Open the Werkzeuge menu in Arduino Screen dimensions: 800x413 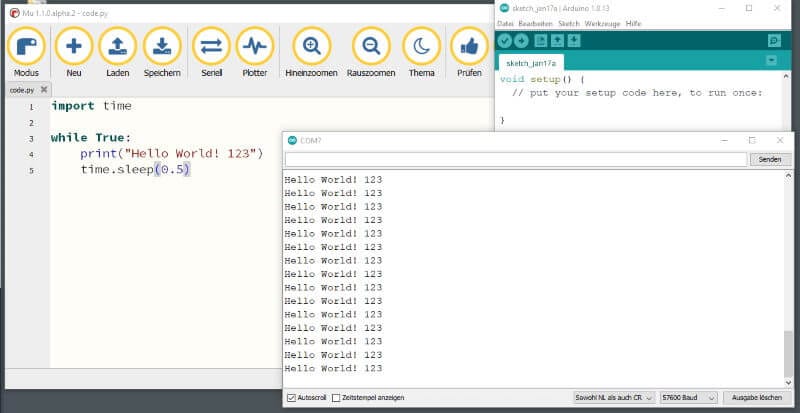pos(604,23)
